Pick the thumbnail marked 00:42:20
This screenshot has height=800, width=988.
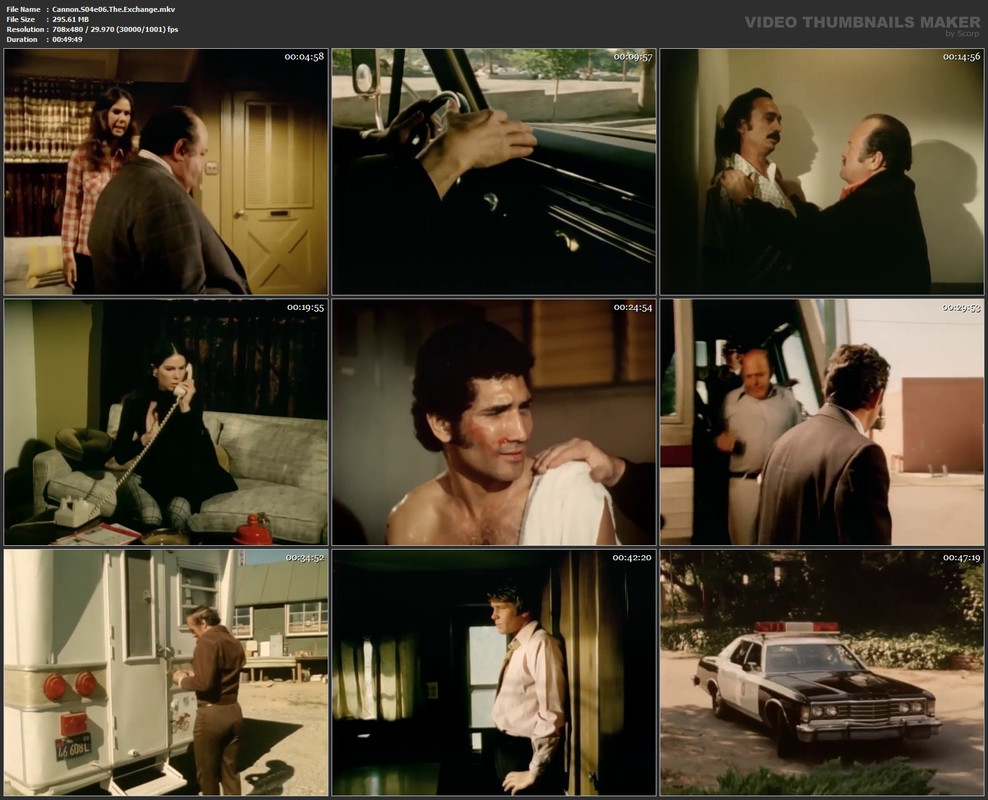[x=494, y=672]
